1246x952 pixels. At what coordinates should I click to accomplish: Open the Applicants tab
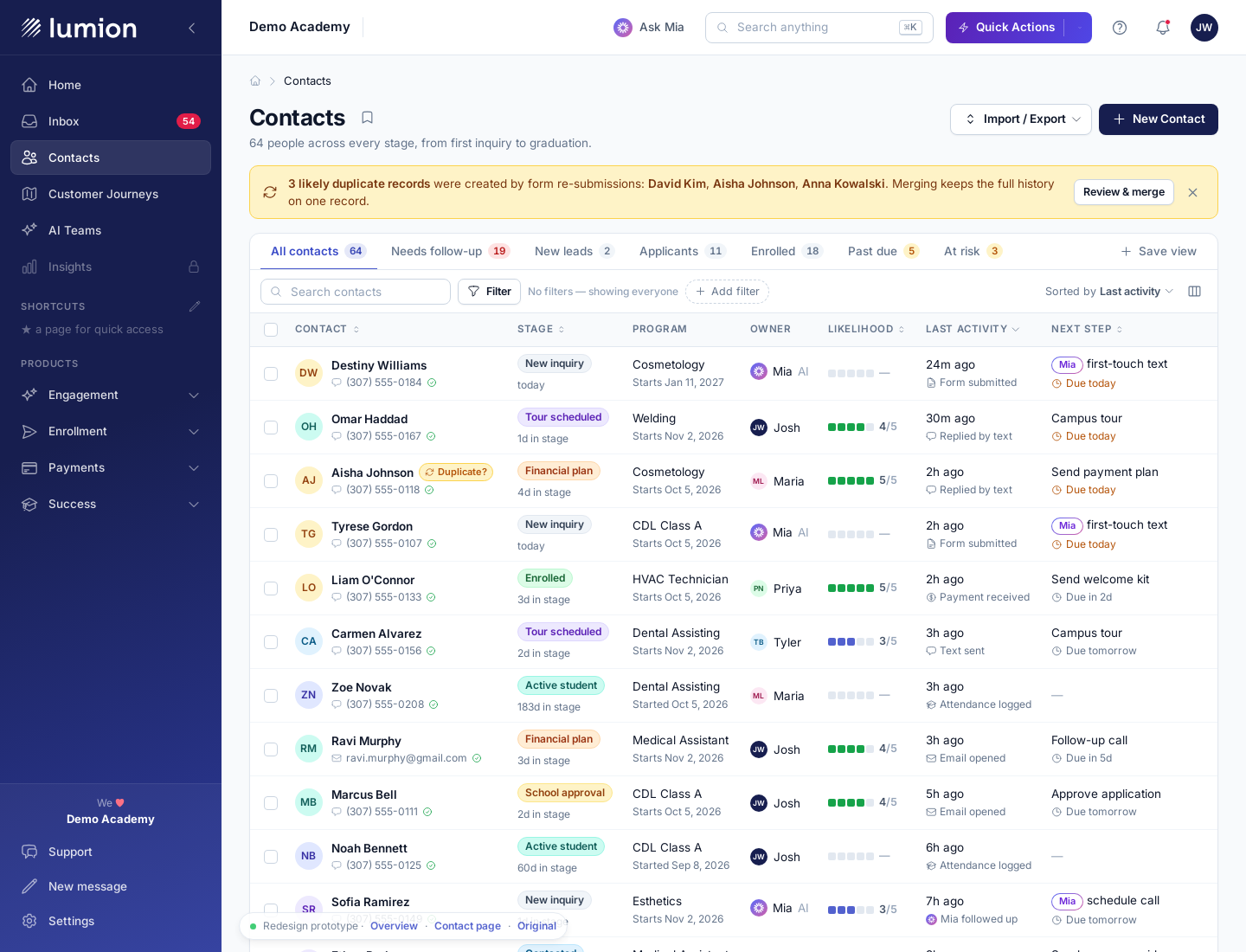[683, 251]
